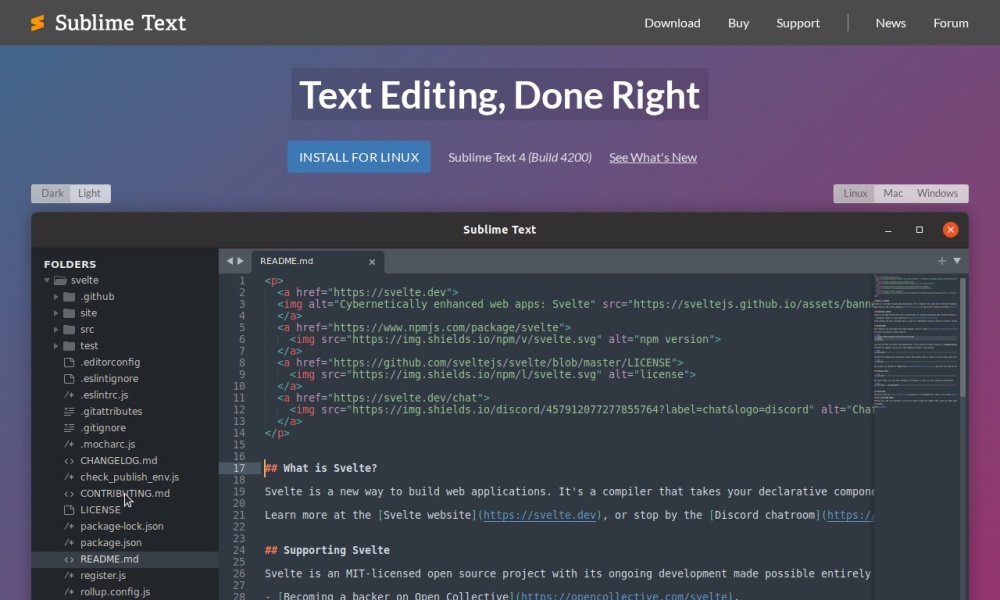
Task: Click line number 1 in the gutter
Action: (242, 281)
